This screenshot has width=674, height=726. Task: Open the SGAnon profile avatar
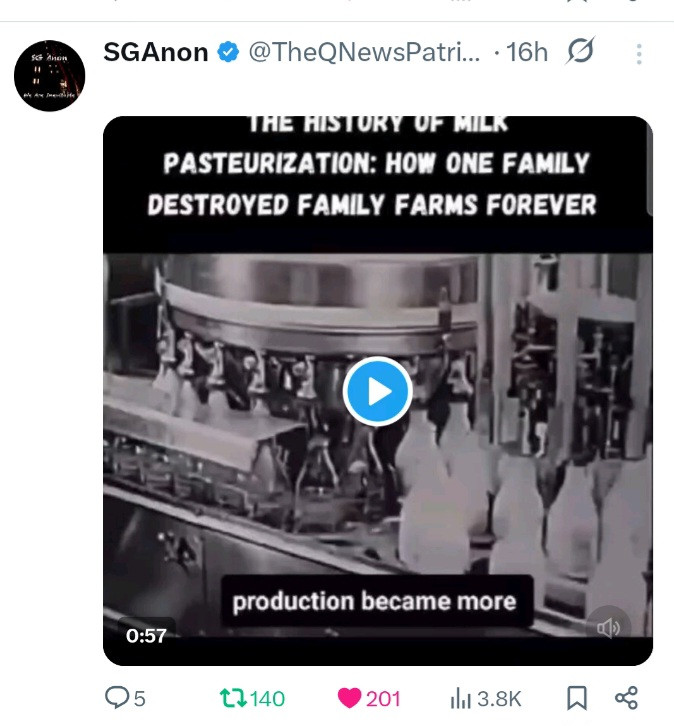point(49,76)
